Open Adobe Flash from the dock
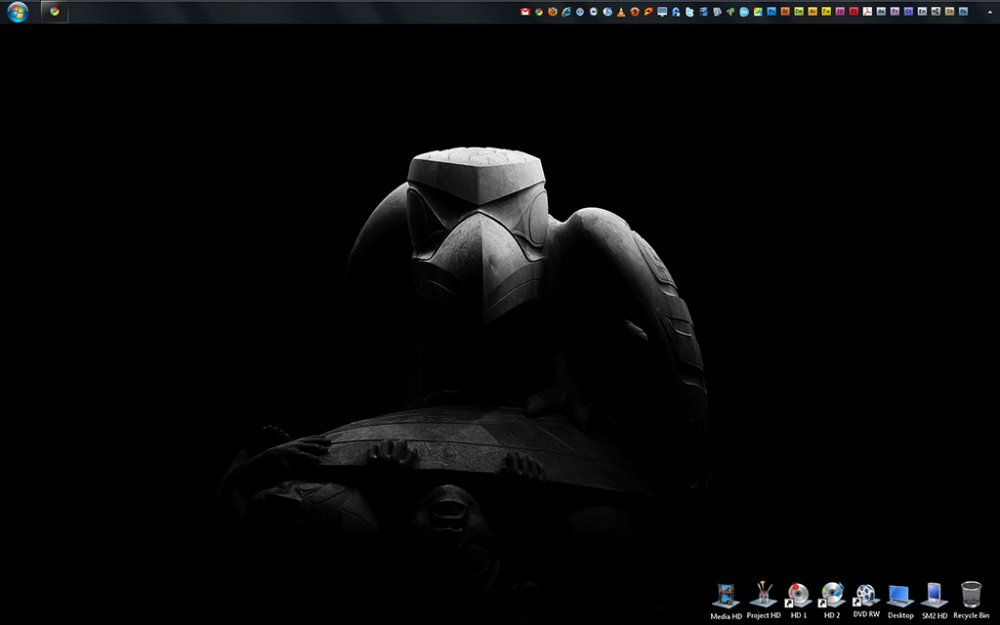This screenshot has height=625, width=1000. pos(855,12)
